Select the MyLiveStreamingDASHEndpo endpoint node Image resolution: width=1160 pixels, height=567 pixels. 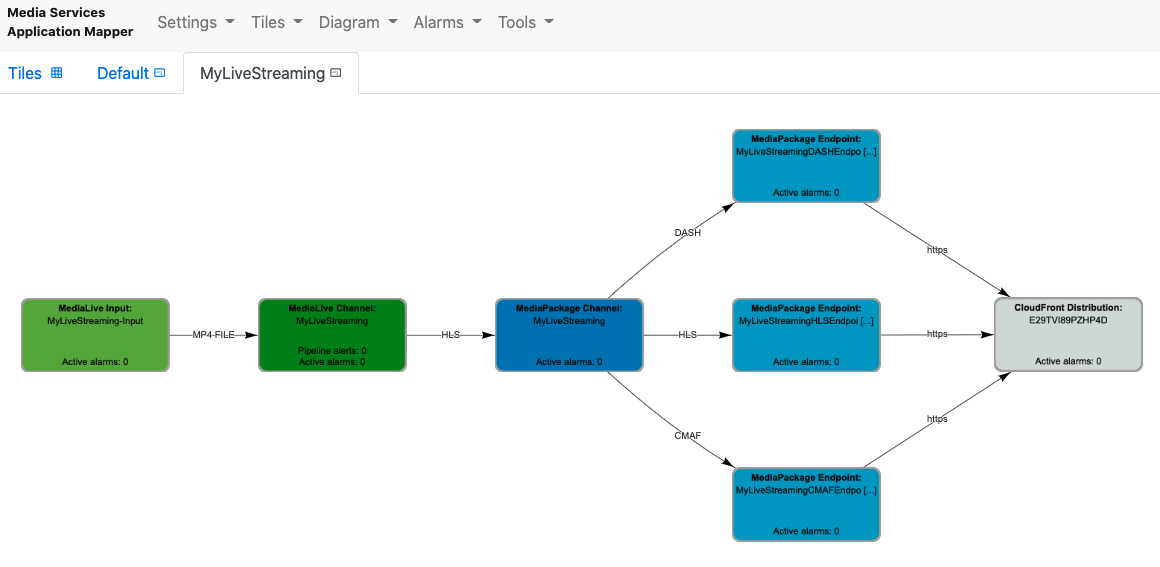pos(806,165)
